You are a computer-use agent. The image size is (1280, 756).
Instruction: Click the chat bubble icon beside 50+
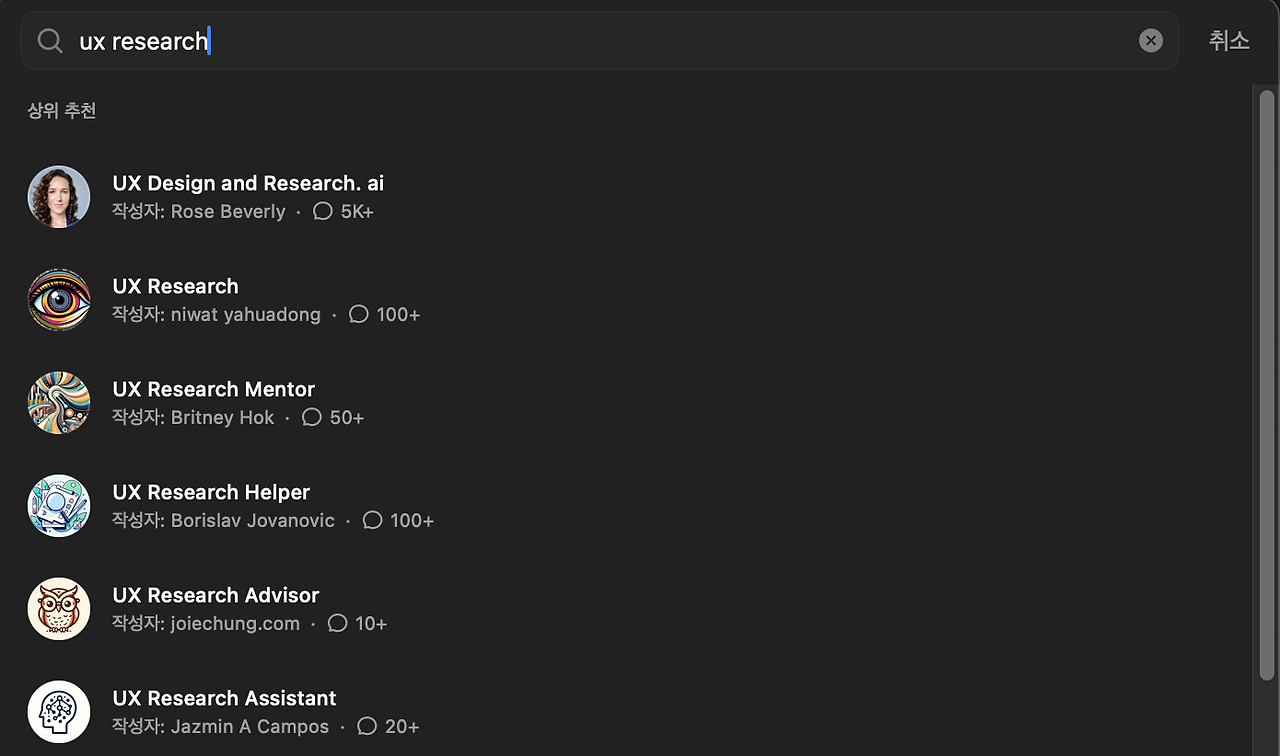(312, 417)
